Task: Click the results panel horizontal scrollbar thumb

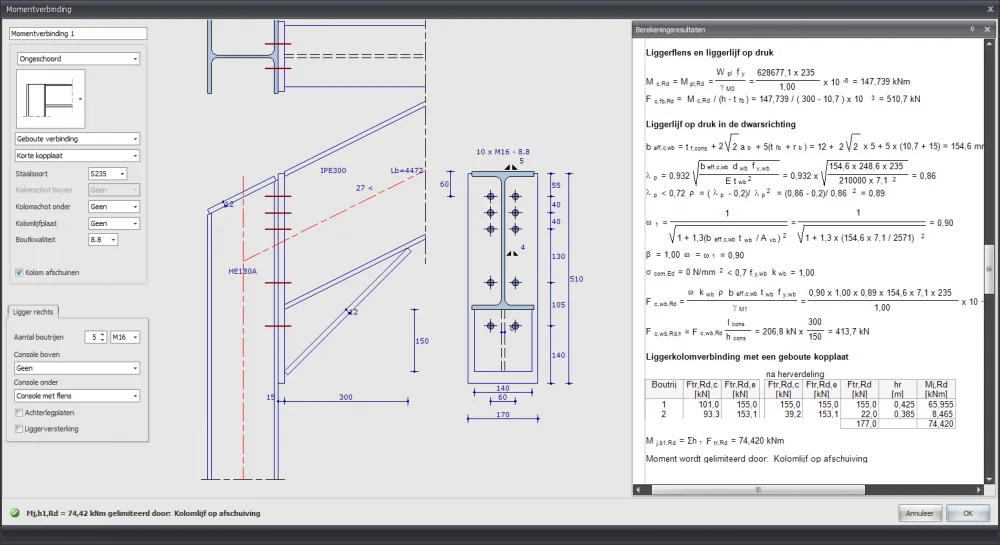Action: pos(758,490)
